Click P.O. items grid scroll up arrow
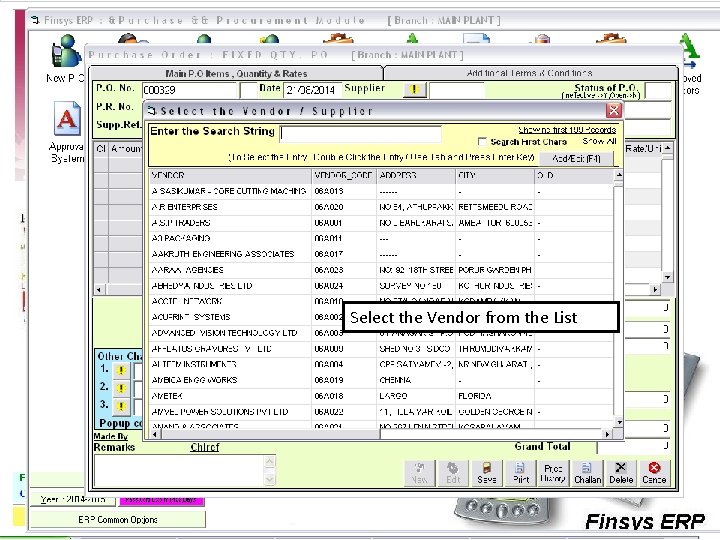 tap(667, 148)
